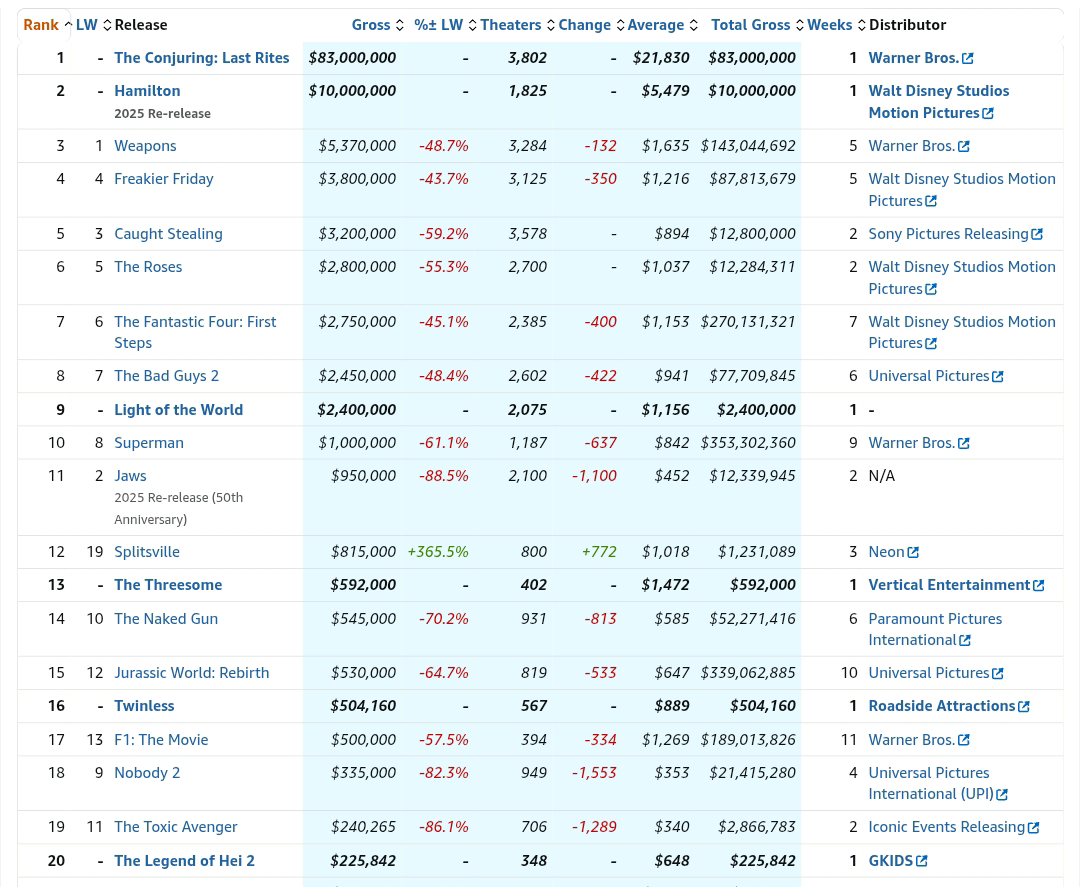Sort table by Rank column
Screen dimensions: 1080x887
pyautogui.click(x=41, y=25)
